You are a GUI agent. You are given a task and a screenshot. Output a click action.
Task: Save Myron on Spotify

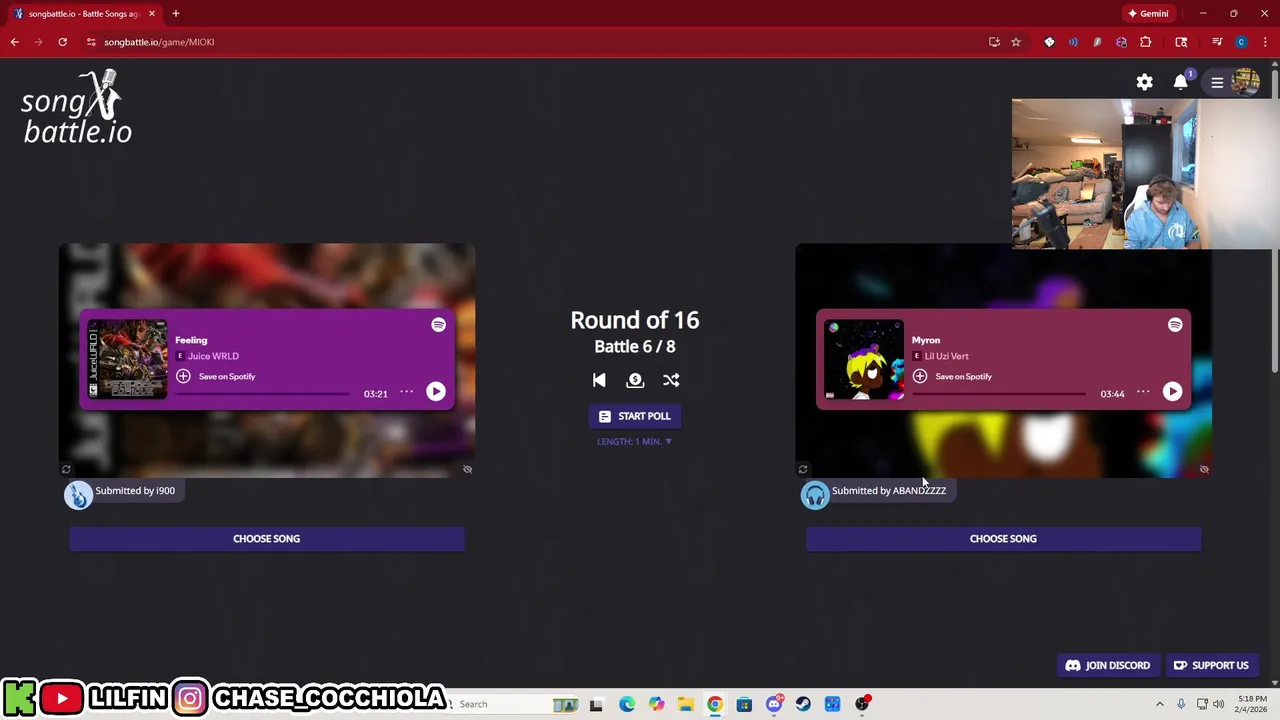953,376
